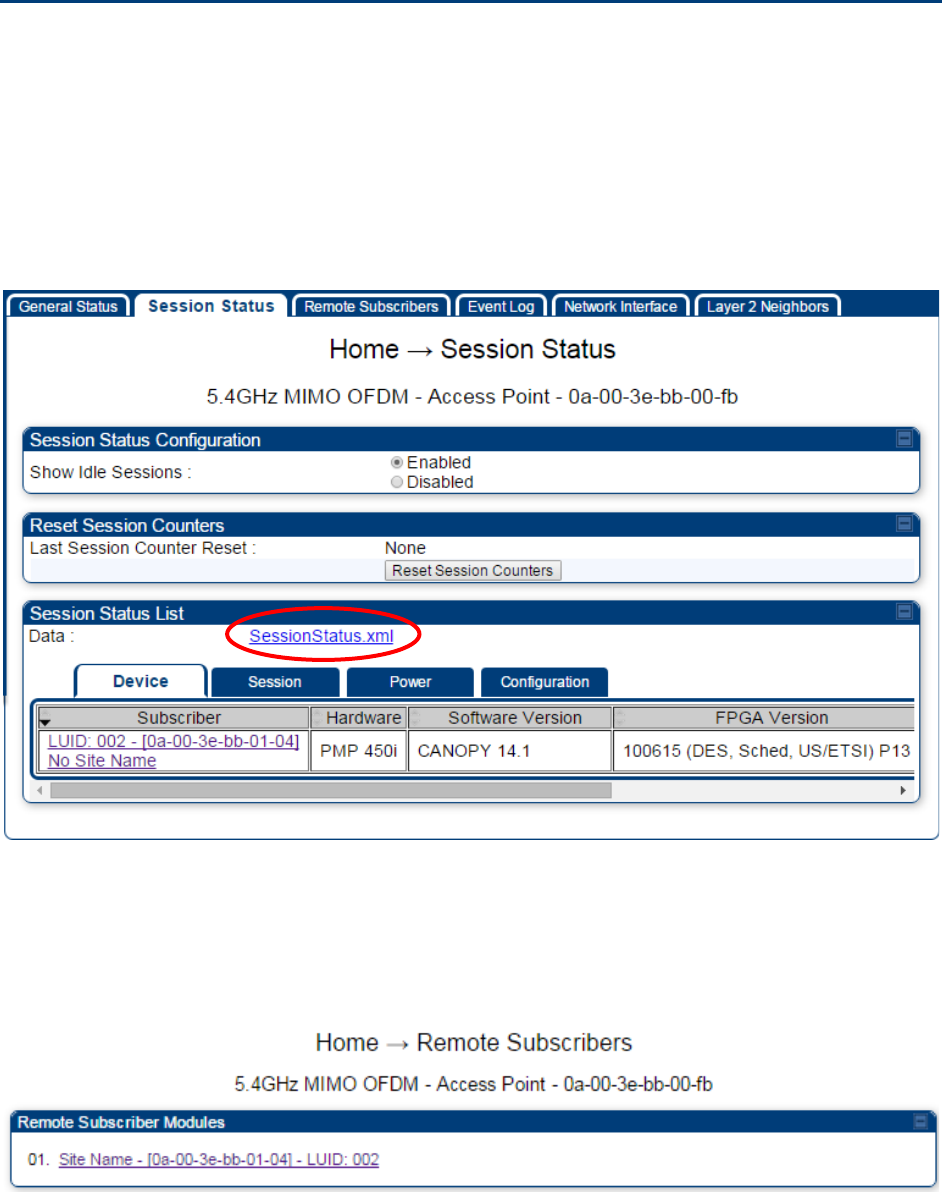
Task: Open the SessionStatus.xml link
Action: (322, 636)
